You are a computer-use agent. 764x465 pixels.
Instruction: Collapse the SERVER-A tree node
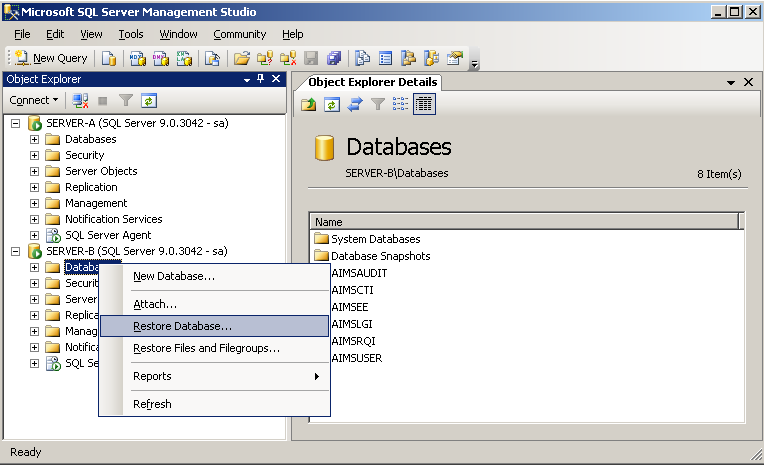click(15, 123)
